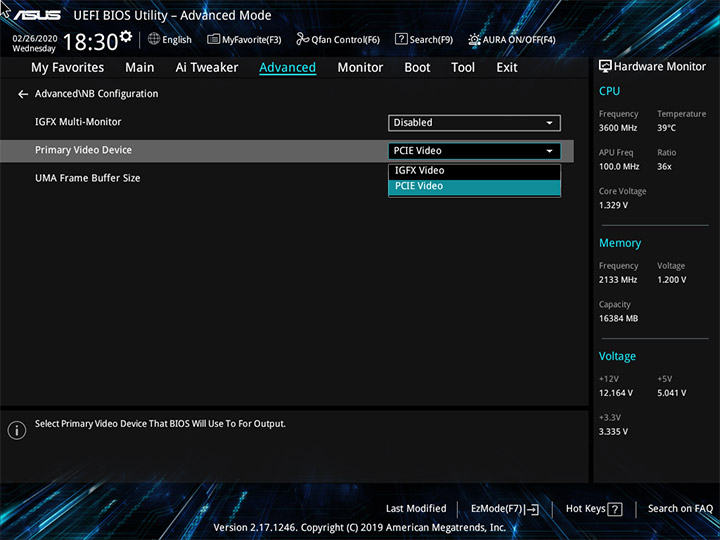The image size is (720, 540).
Task: Click the Hot Keys question mark icon
Action: click(x=614, y=509)
